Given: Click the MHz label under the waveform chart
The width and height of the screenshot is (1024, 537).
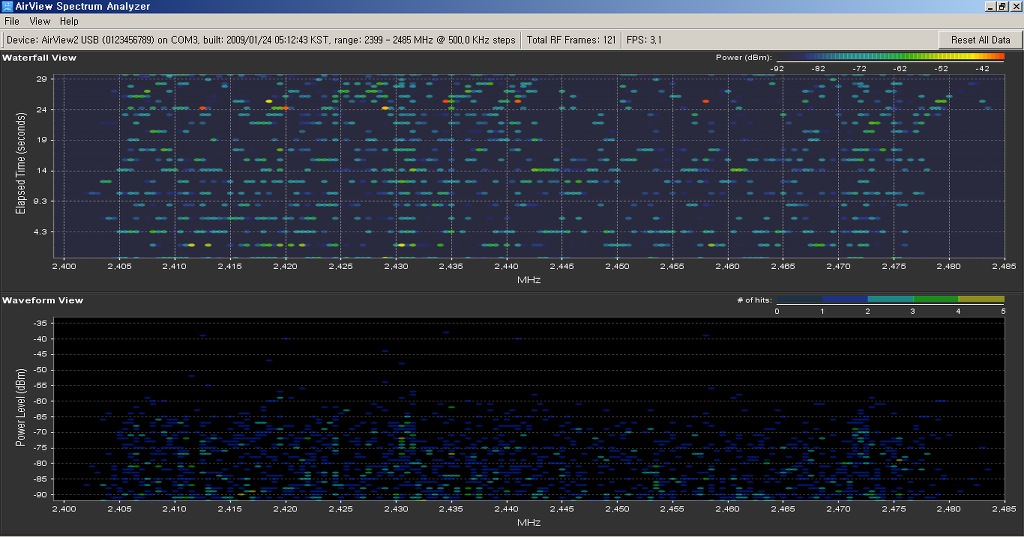Looking at the screenshot, I should [528, 523].
